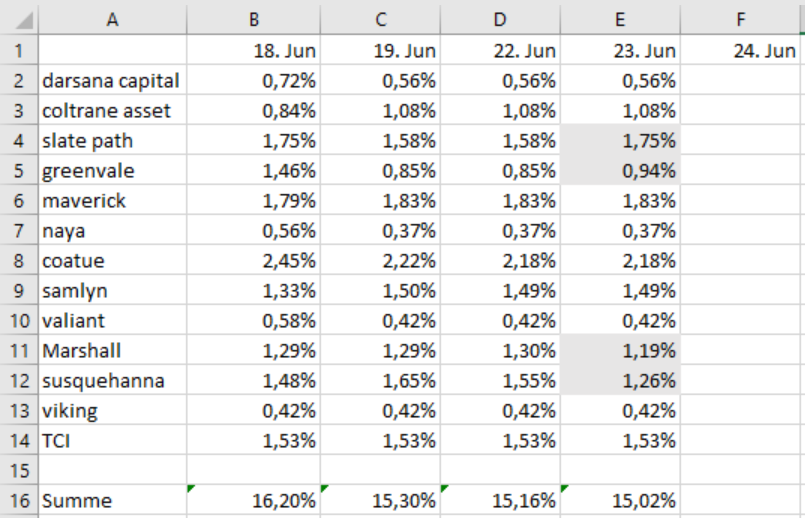805x518 pixels.
Task: Click the 15,02% sum cell
Action: [621, 501]
